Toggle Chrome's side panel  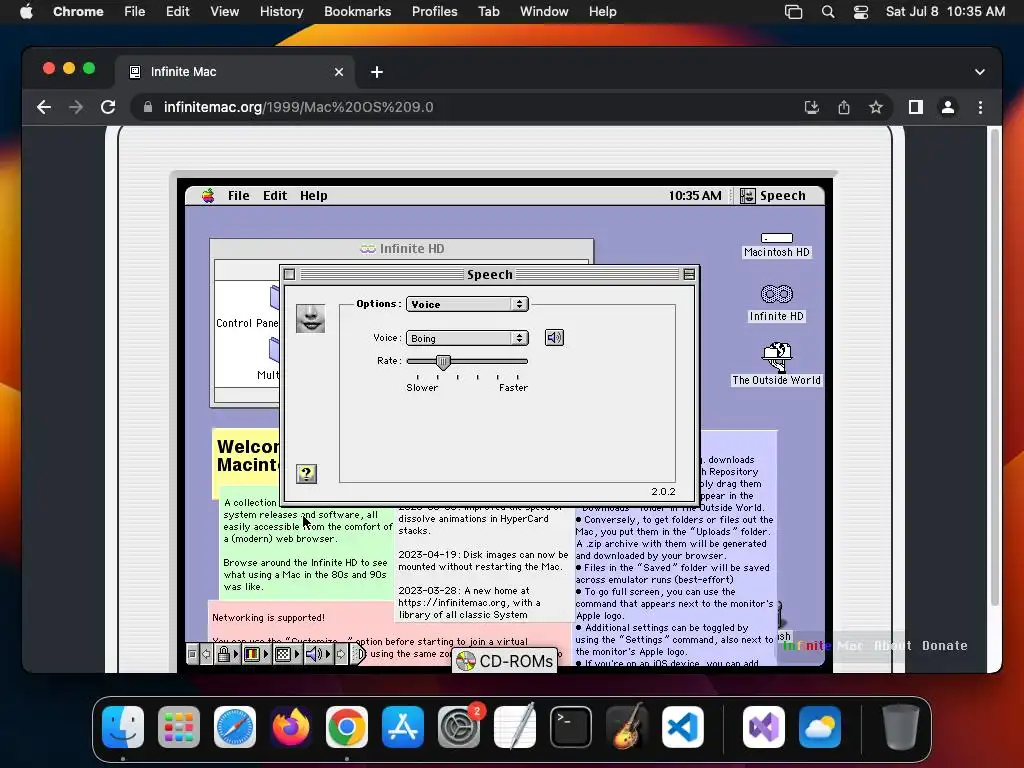(916, 107)
